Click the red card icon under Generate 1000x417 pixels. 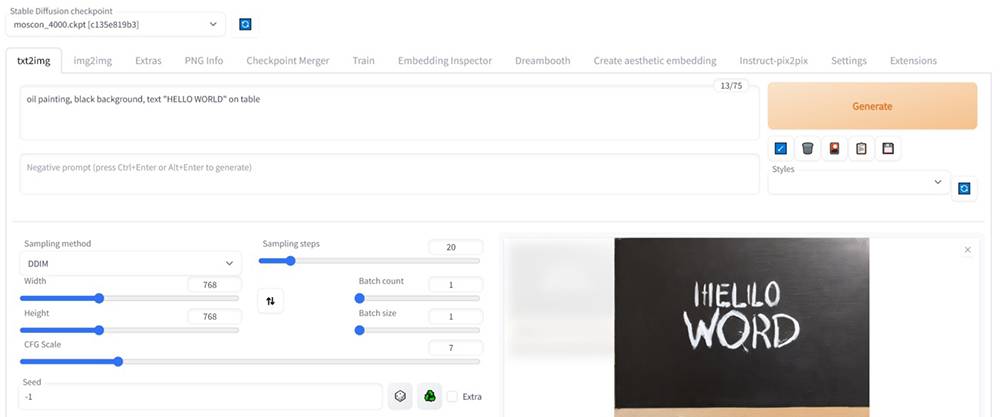[x=834, y=149]
